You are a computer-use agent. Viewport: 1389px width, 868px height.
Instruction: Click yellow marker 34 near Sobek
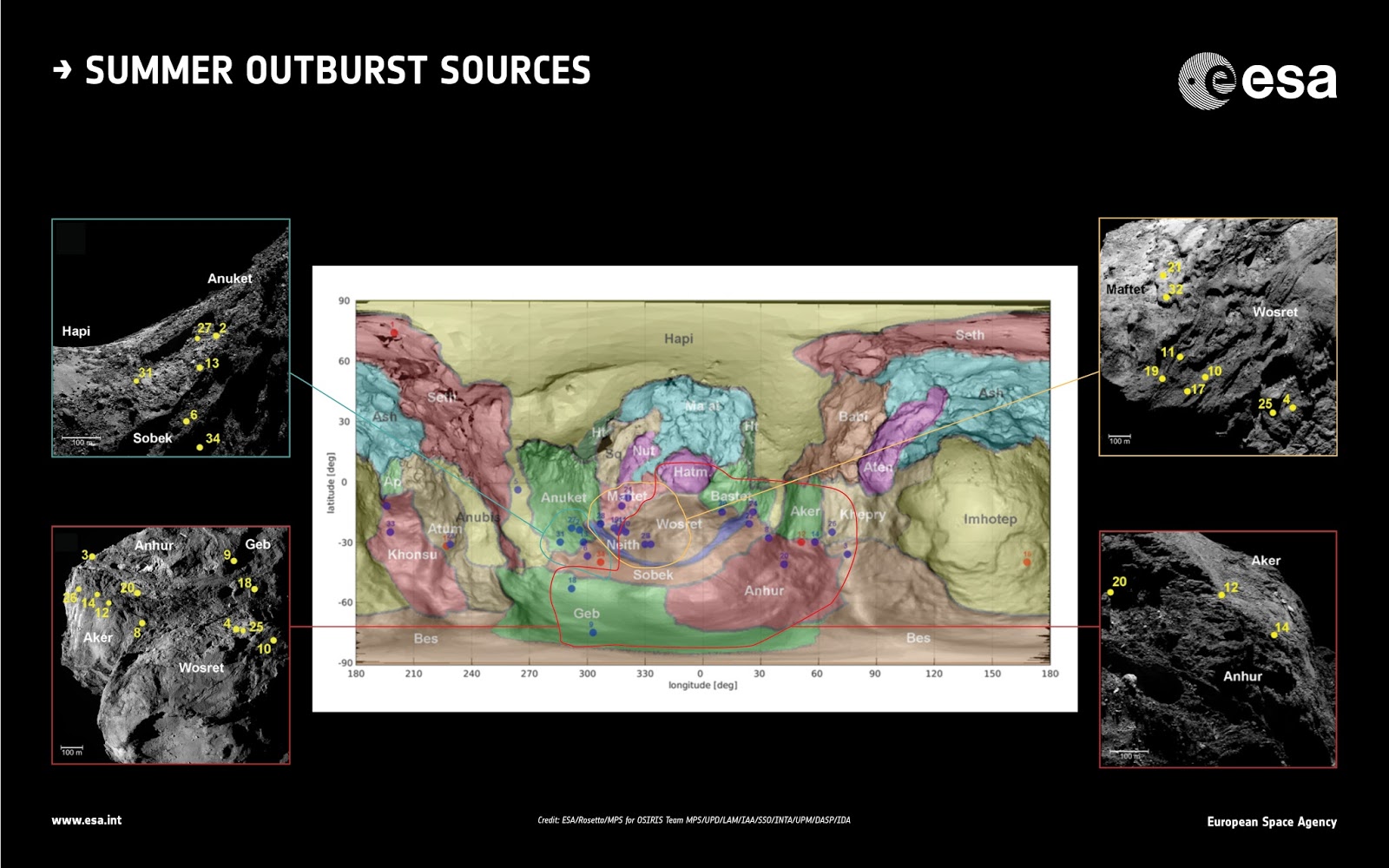pyautogui.click(x=200, y=447)
